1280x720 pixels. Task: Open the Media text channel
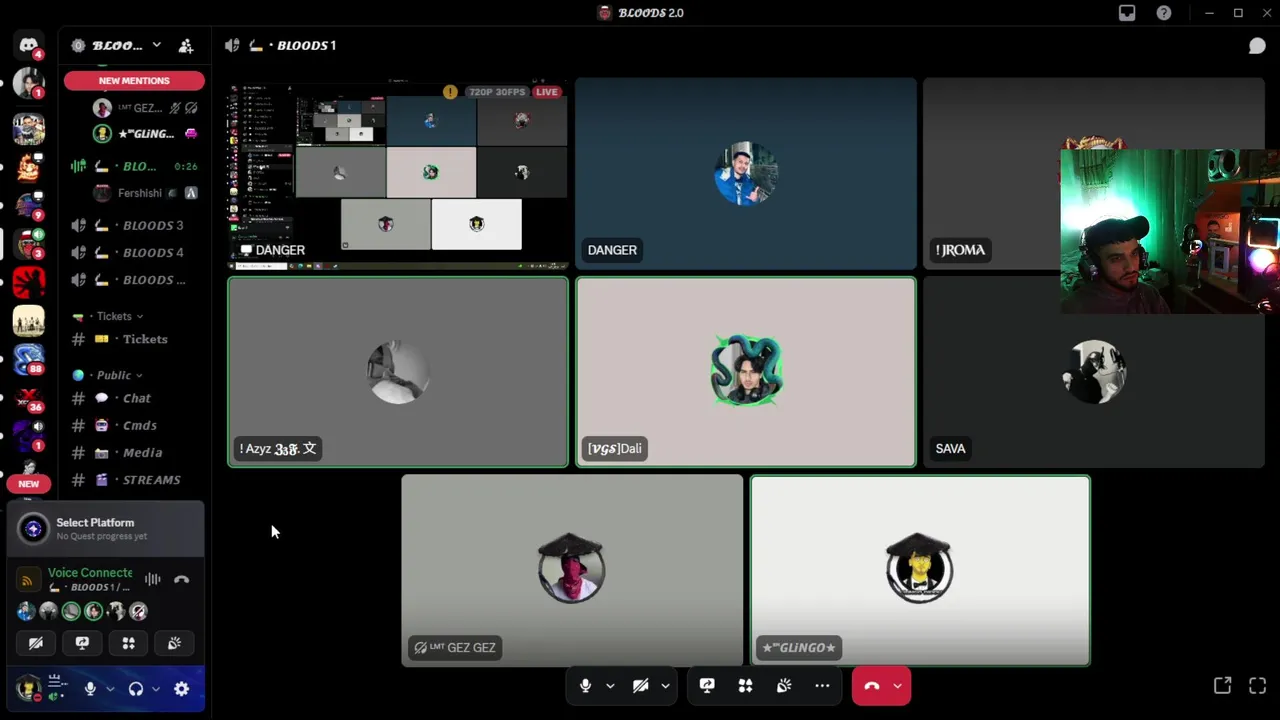pos(135,452)
